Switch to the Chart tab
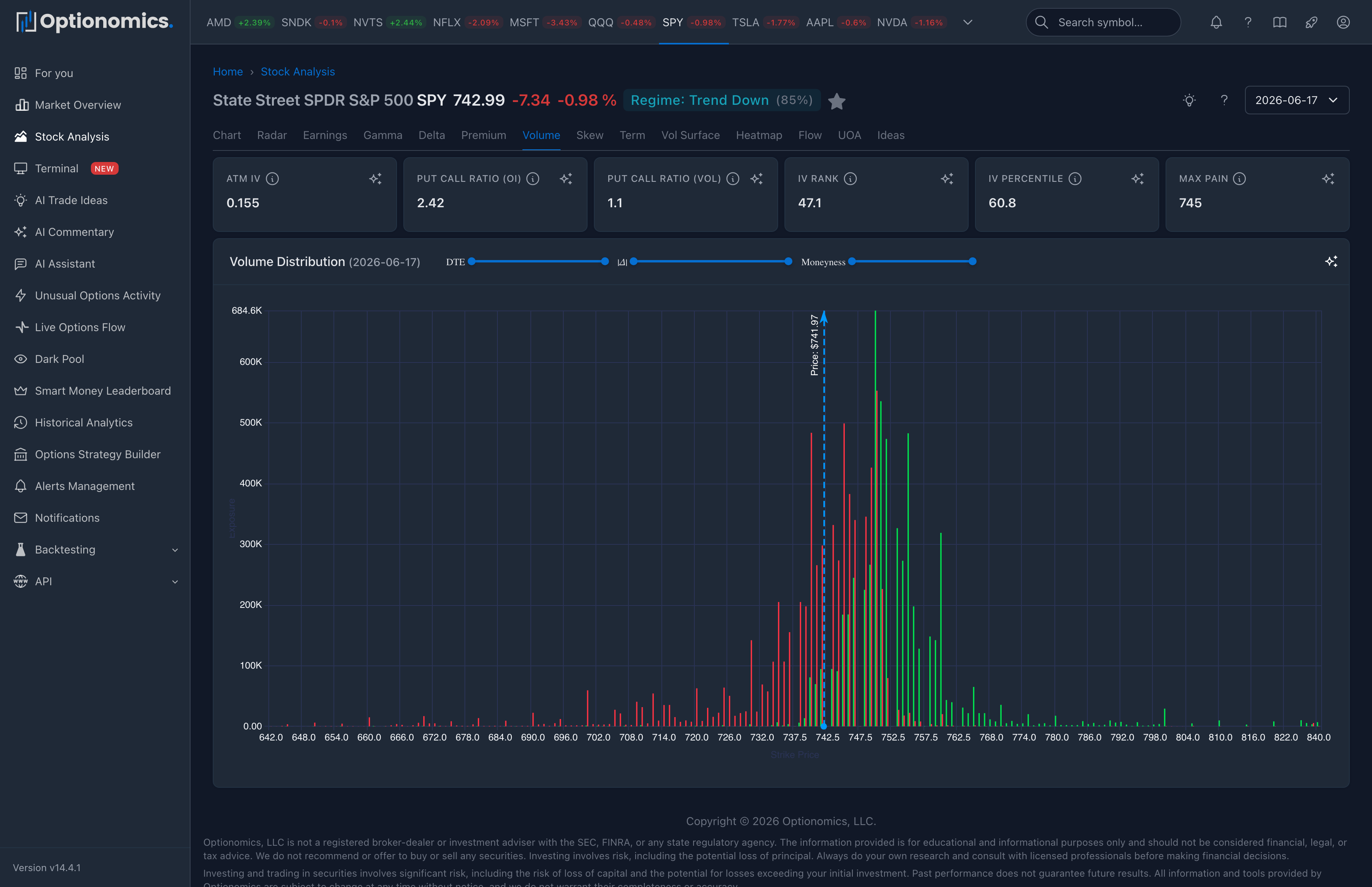 (x=227, y=135)
